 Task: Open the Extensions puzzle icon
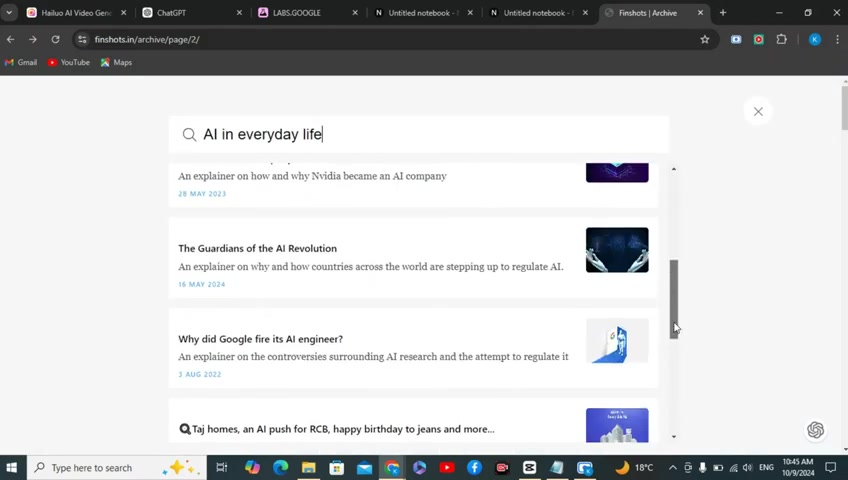pyautogui.click(x=781, y=39)
